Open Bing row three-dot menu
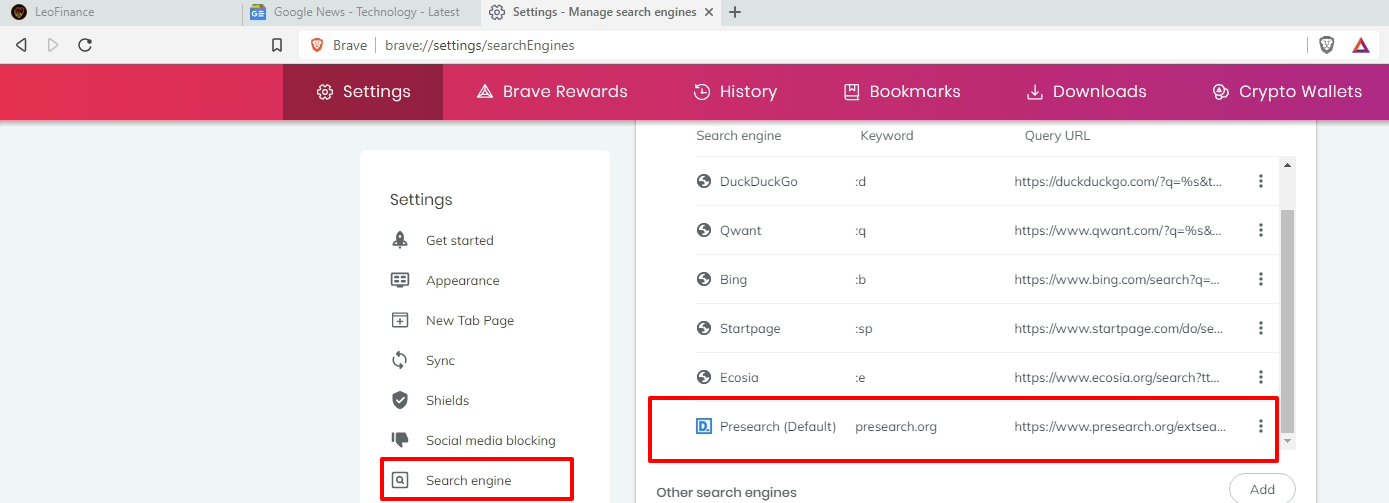 pos(1261,279)
